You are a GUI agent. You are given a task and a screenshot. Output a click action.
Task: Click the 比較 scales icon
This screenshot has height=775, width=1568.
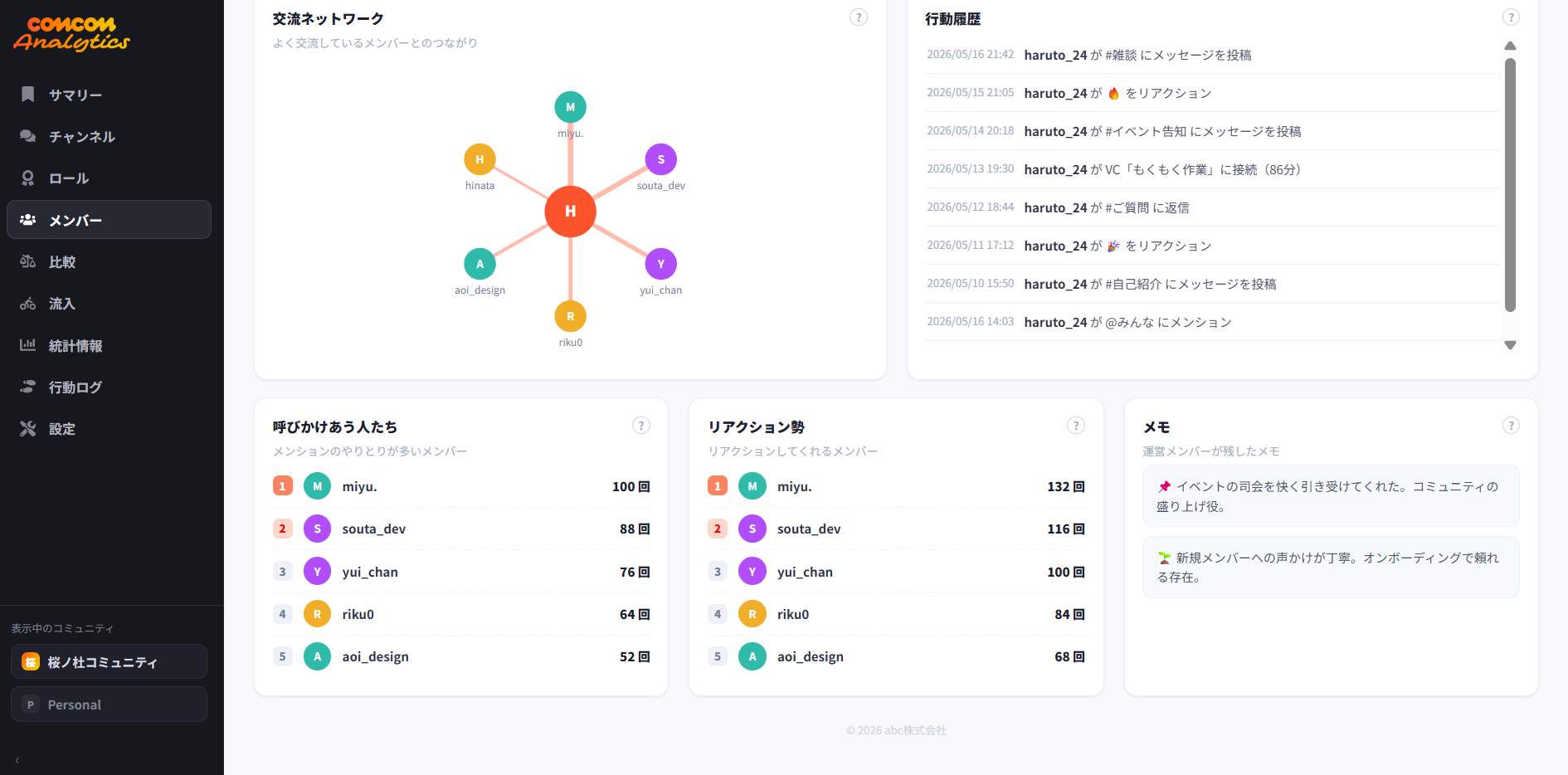point(27,261)
